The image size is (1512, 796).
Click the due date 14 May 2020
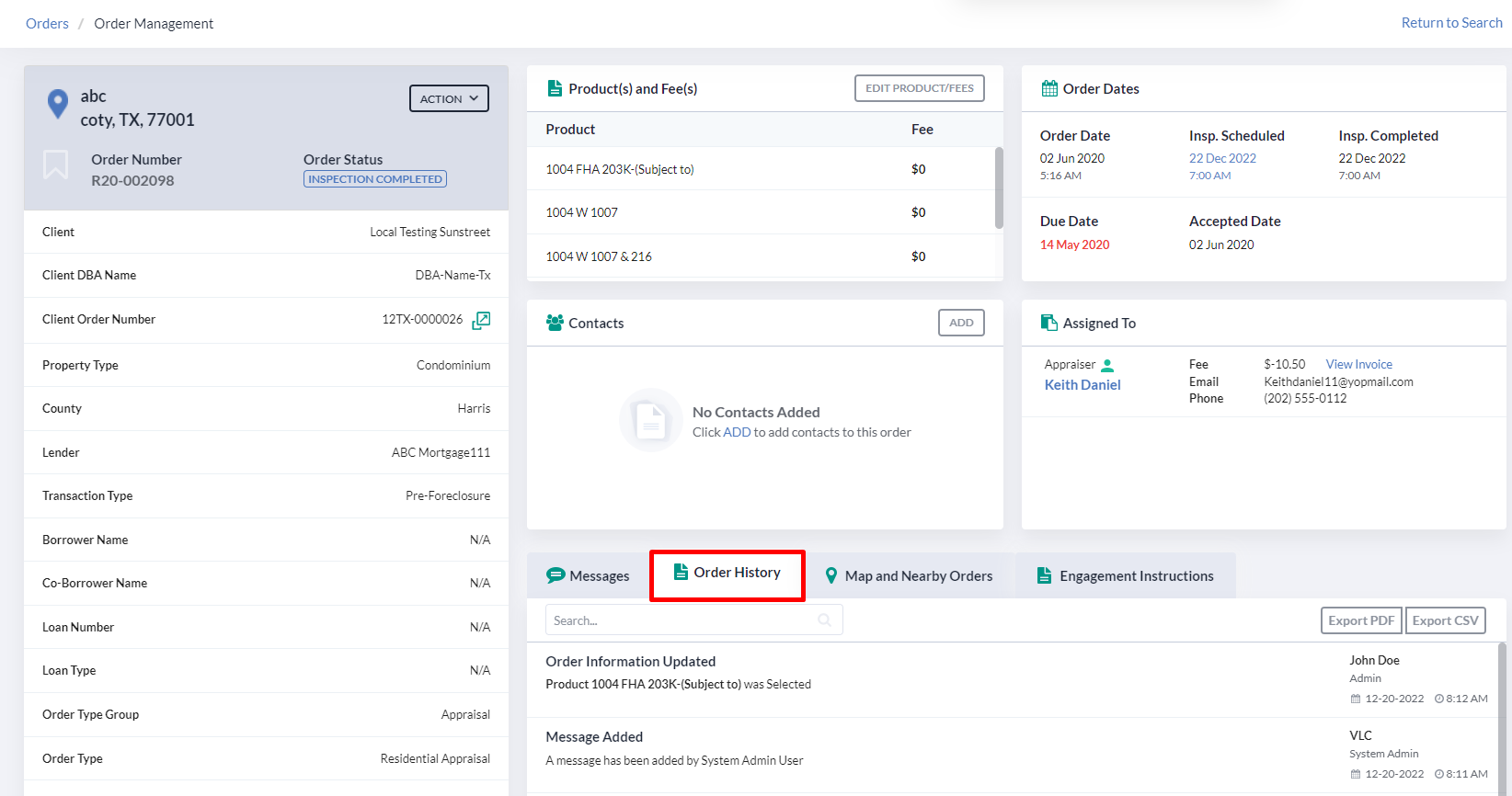pyautogui.click(x=1074, y=244)
